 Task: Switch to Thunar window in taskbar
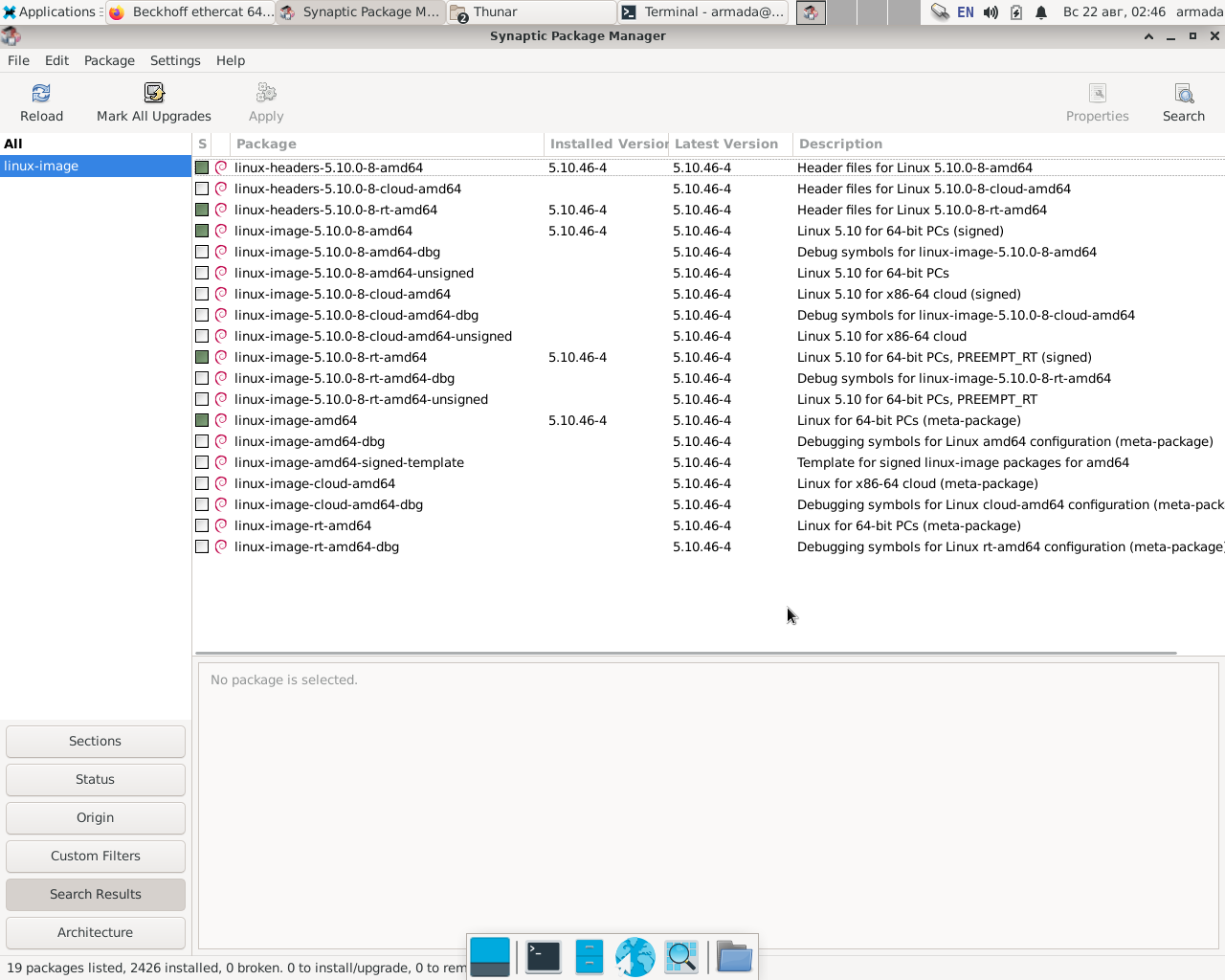coord(531,12)
